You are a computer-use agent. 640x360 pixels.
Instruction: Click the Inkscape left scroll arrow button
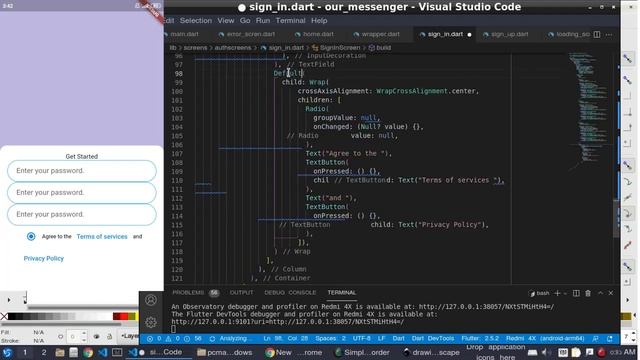9,300
